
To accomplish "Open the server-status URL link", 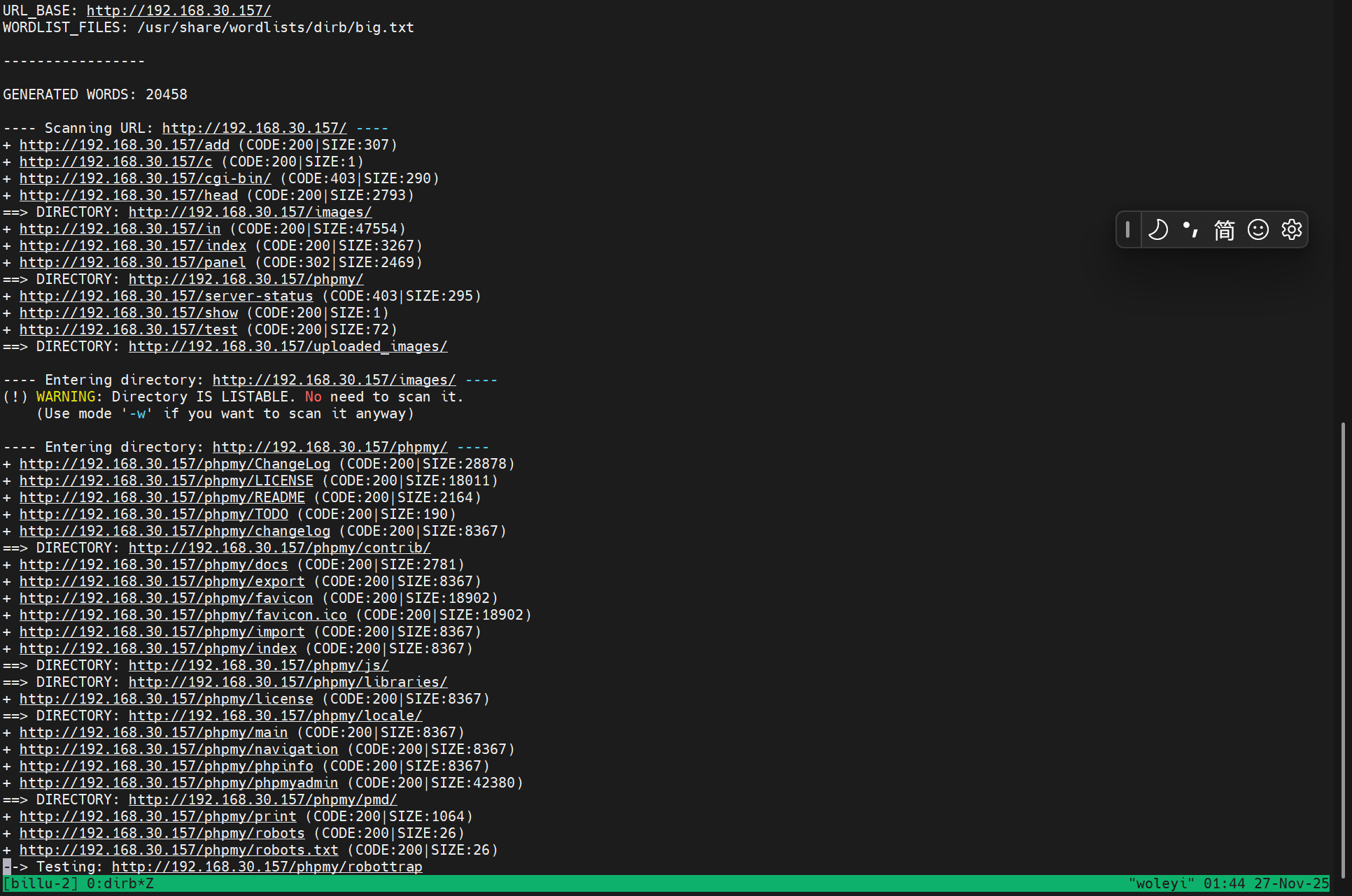I will 166,296.
